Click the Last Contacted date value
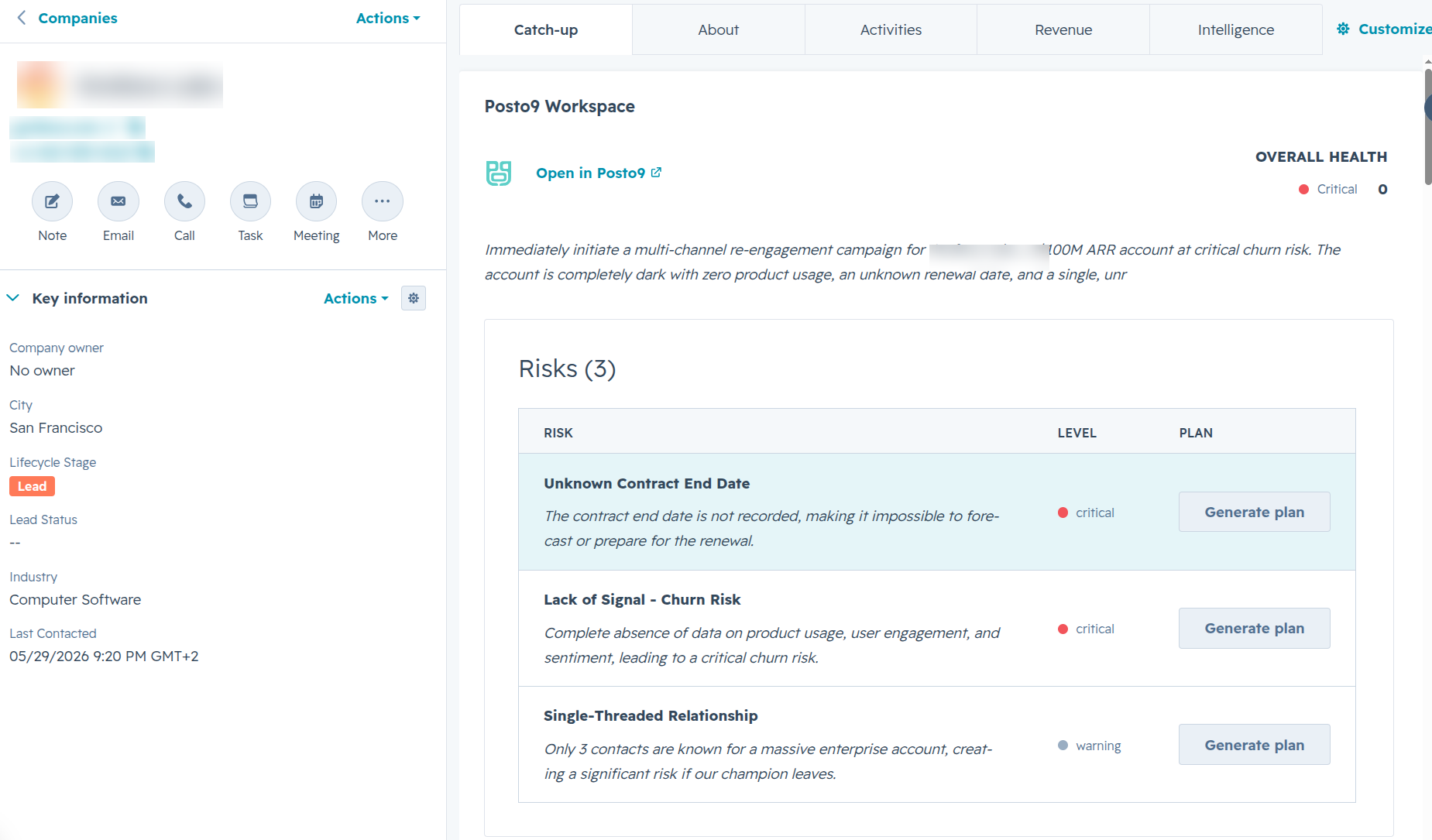This screenshot has height=840, width=1432. (x=104, y=656)
